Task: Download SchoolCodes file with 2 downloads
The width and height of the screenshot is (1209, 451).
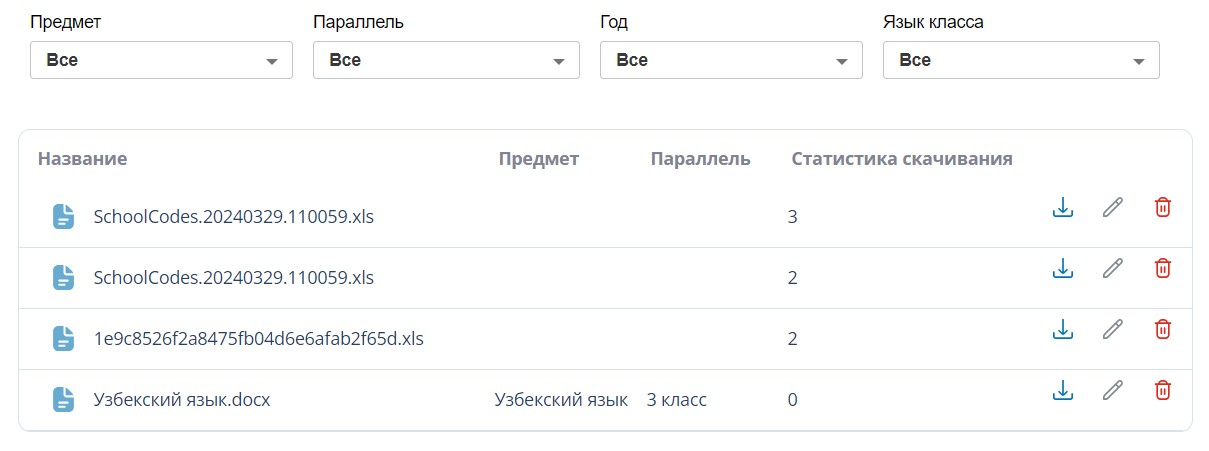Action: pos(1063,268)
